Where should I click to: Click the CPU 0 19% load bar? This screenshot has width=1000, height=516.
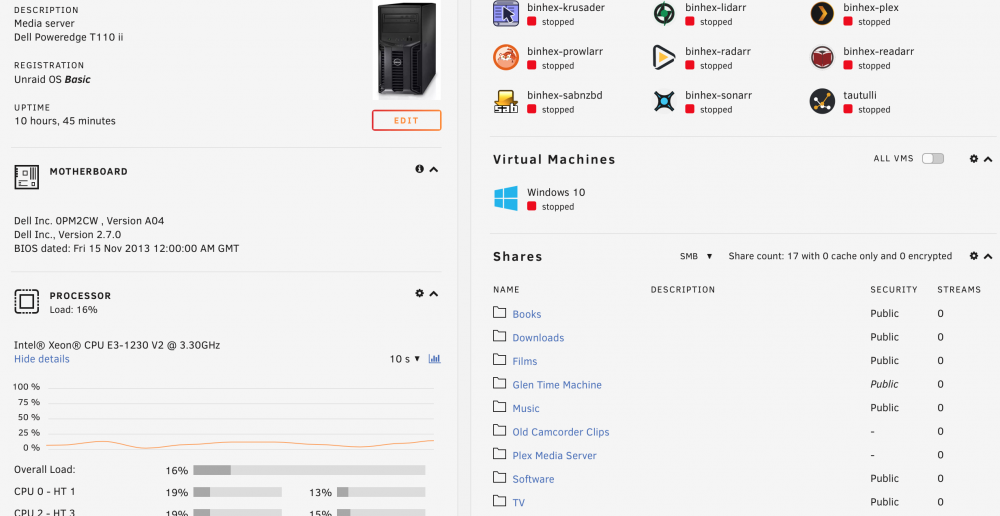pyautogui.click(x=237, y=492)
